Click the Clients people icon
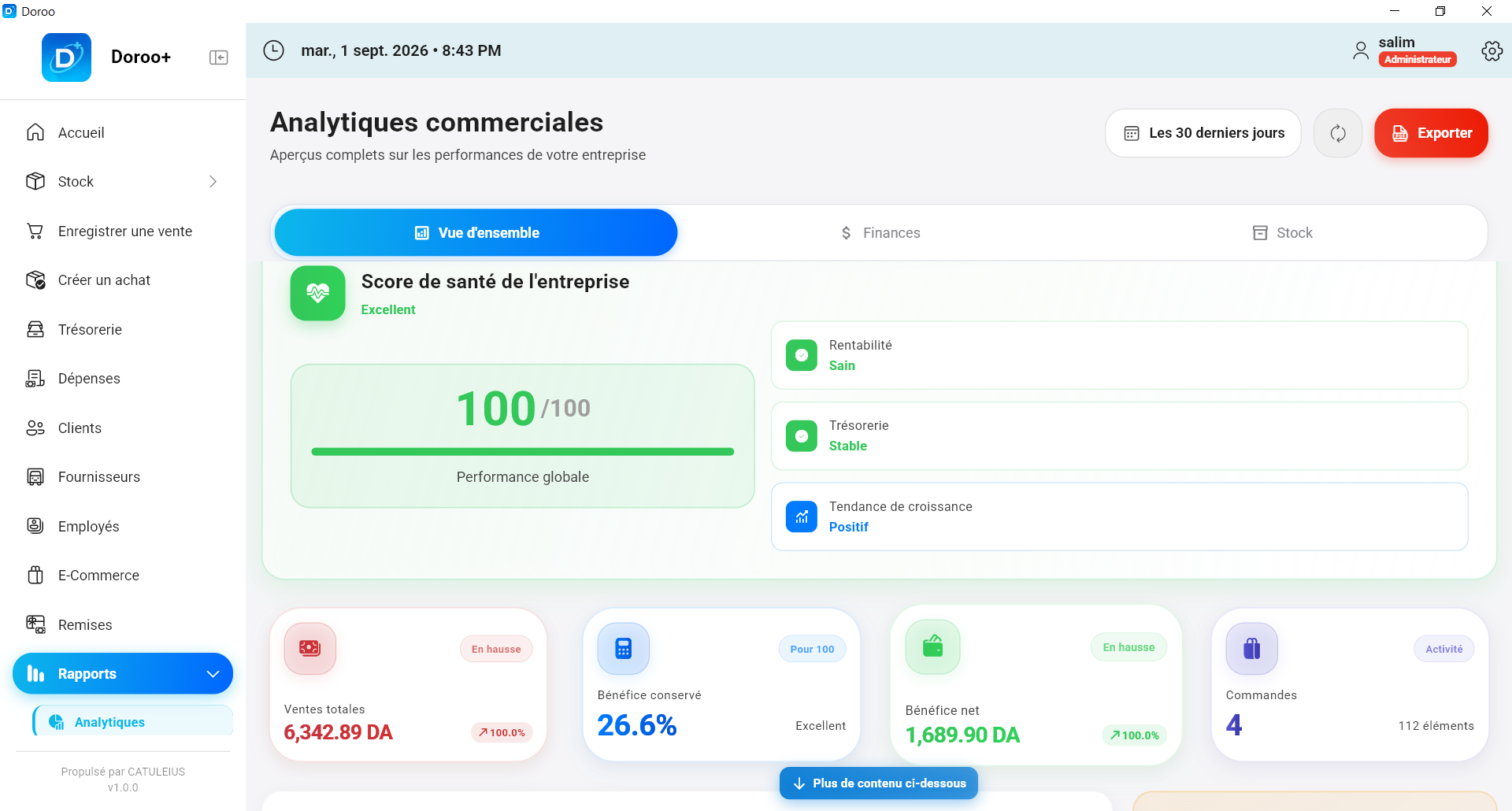 click(35, 428)
